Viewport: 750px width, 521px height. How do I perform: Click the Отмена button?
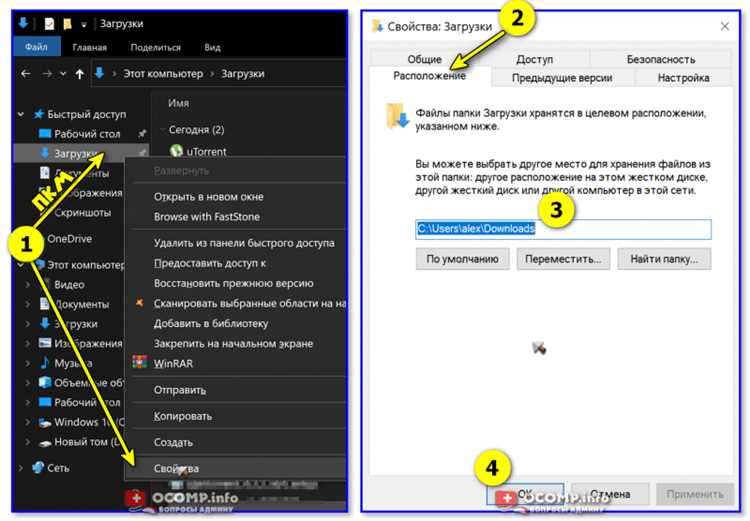click(x=610, y=494)
